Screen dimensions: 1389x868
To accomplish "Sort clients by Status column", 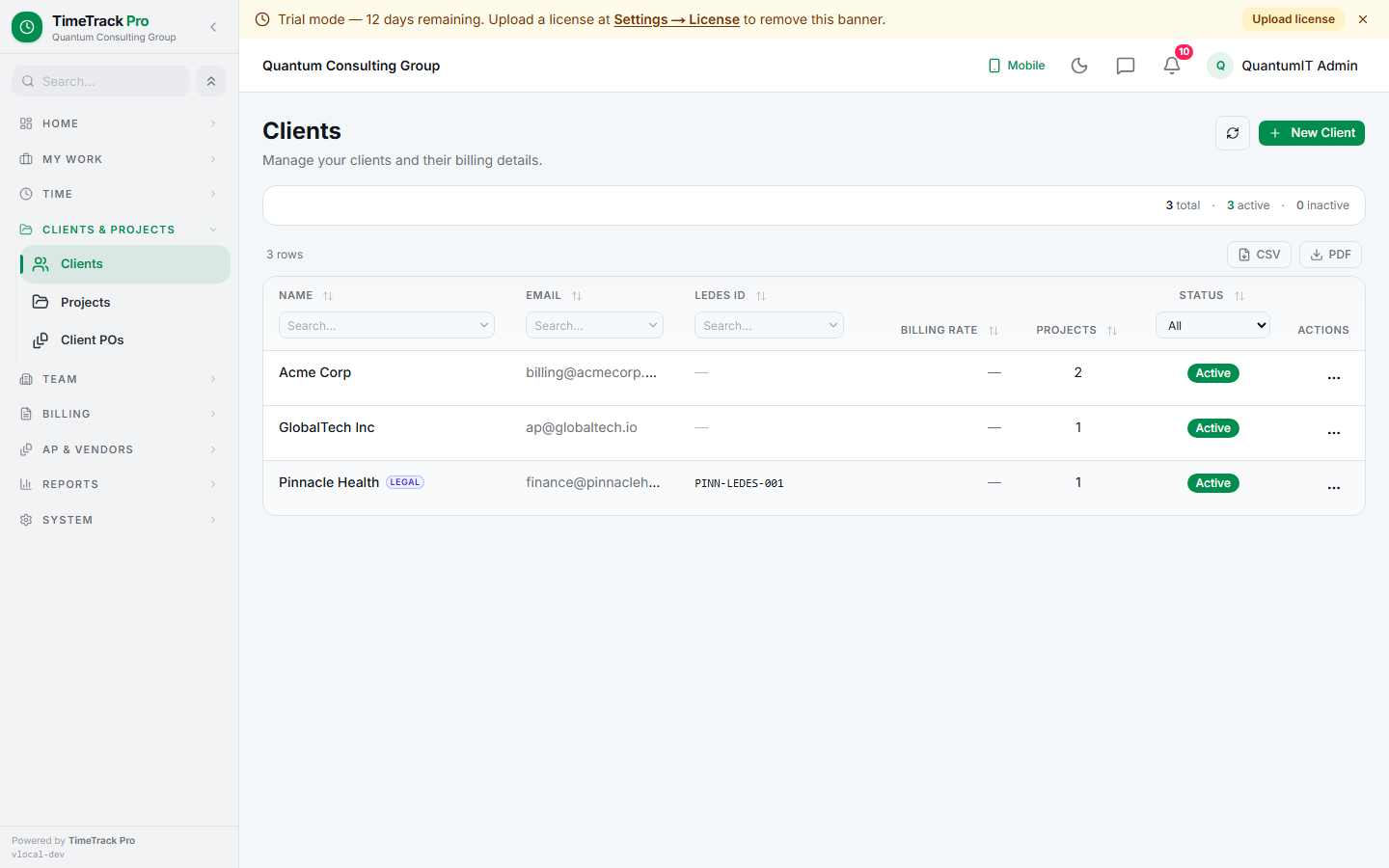I will (x=1239, y=296).
